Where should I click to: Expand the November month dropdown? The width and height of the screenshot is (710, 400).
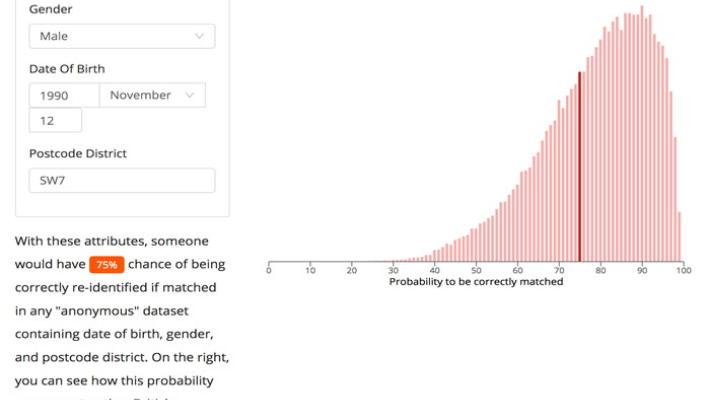[152, 95]
